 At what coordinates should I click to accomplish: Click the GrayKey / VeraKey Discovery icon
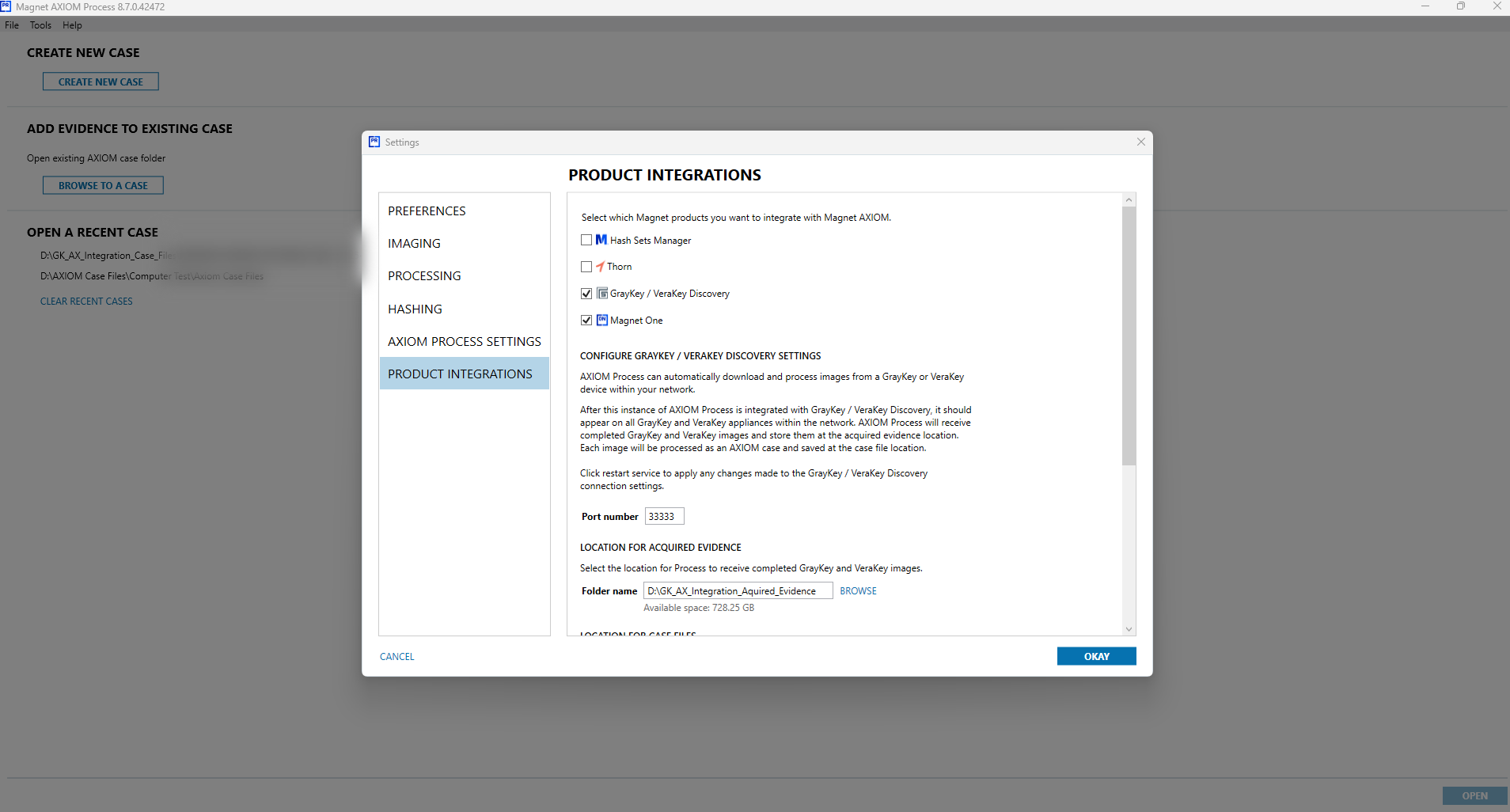click(602, 294)
